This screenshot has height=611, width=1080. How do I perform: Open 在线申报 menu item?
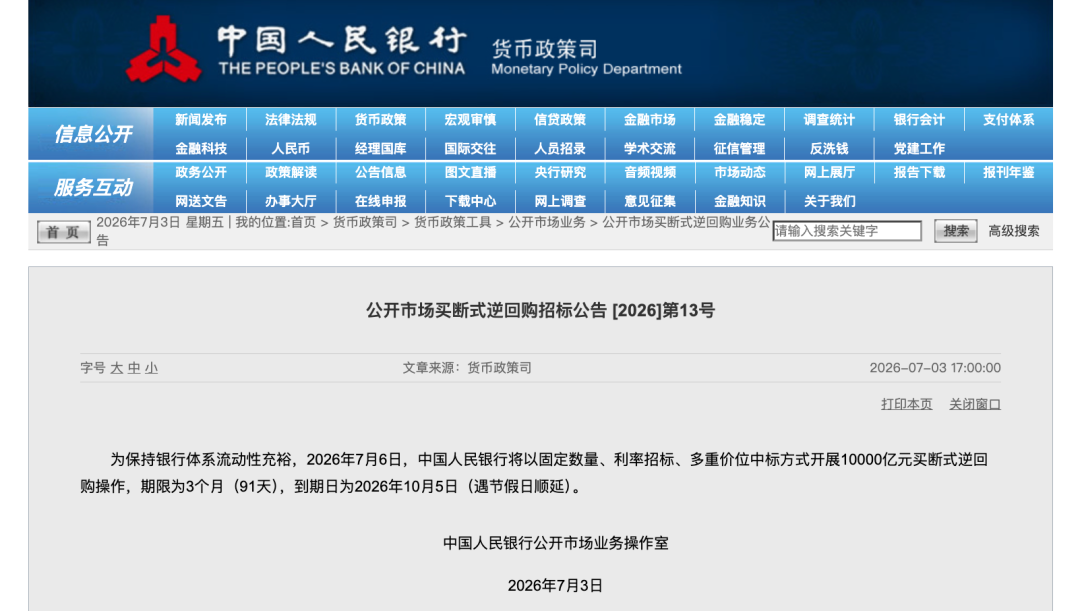(380, 201)
